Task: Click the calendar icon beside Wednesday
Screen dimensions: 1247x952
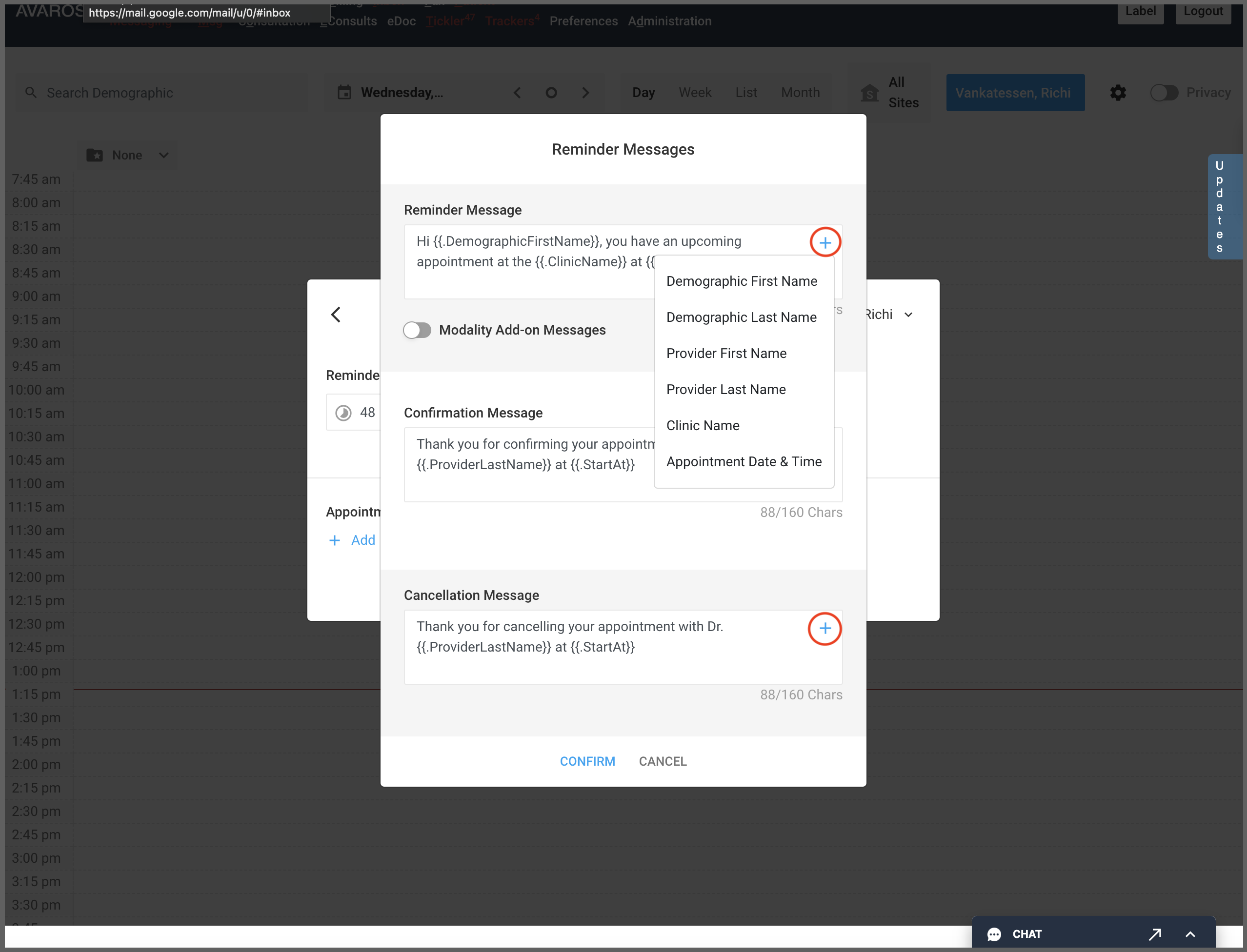Action: (x=344, y=92)
